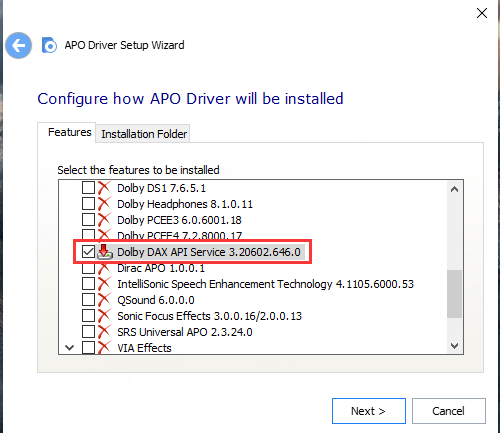The image size is (500, 433).
Task: Click the Cancel button
Action: point(449,411)
